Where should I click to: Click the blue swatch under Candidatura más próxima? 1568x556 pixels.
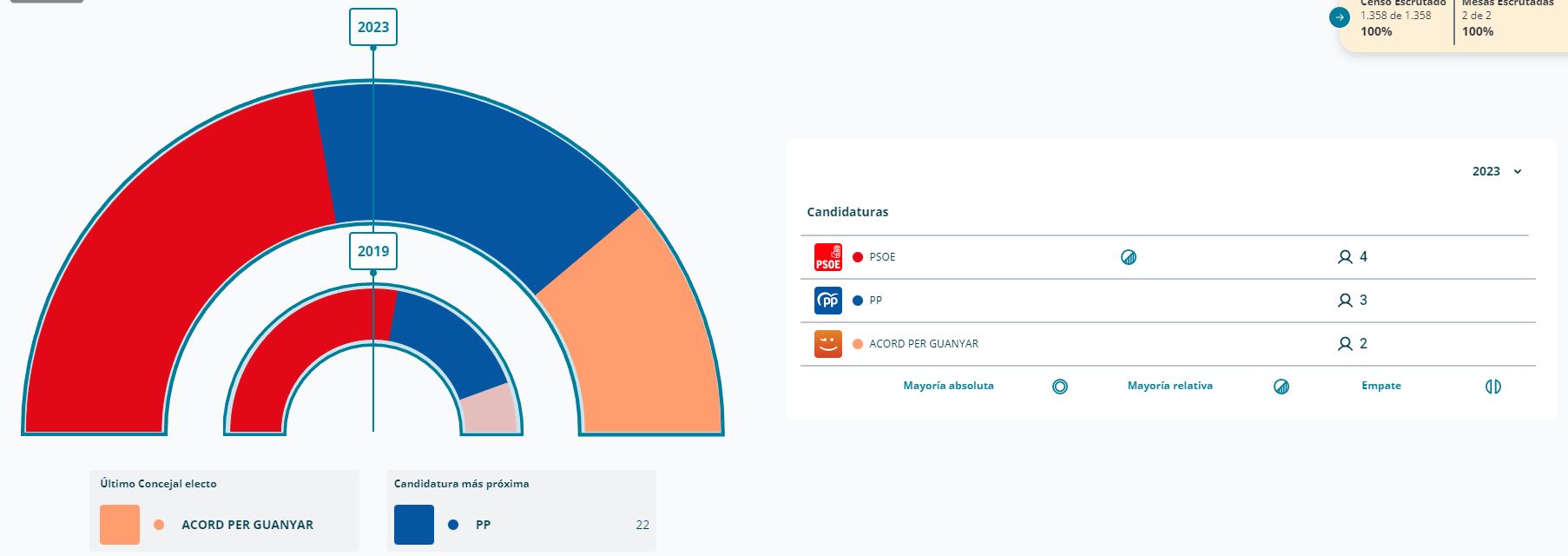click(x=414, y=525)
